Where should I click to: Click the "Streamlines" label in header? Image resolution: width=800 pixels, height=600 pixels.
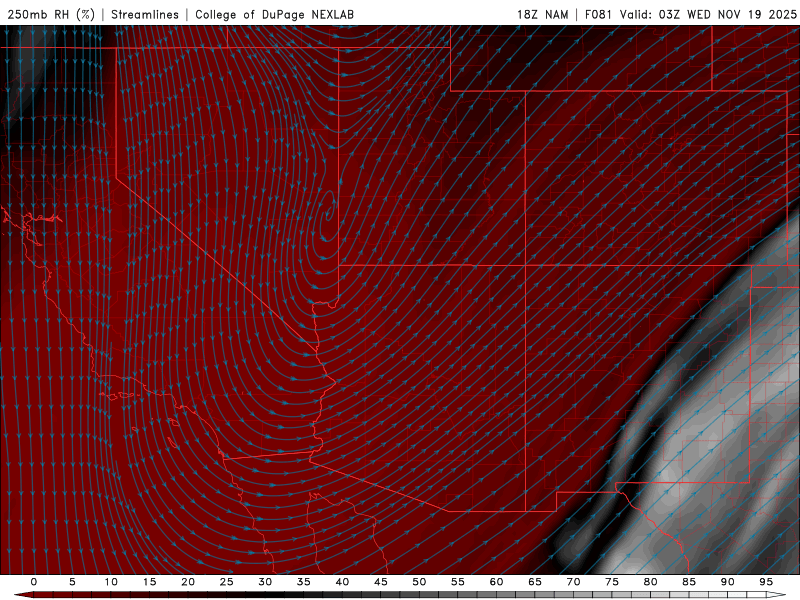point(145,14)
